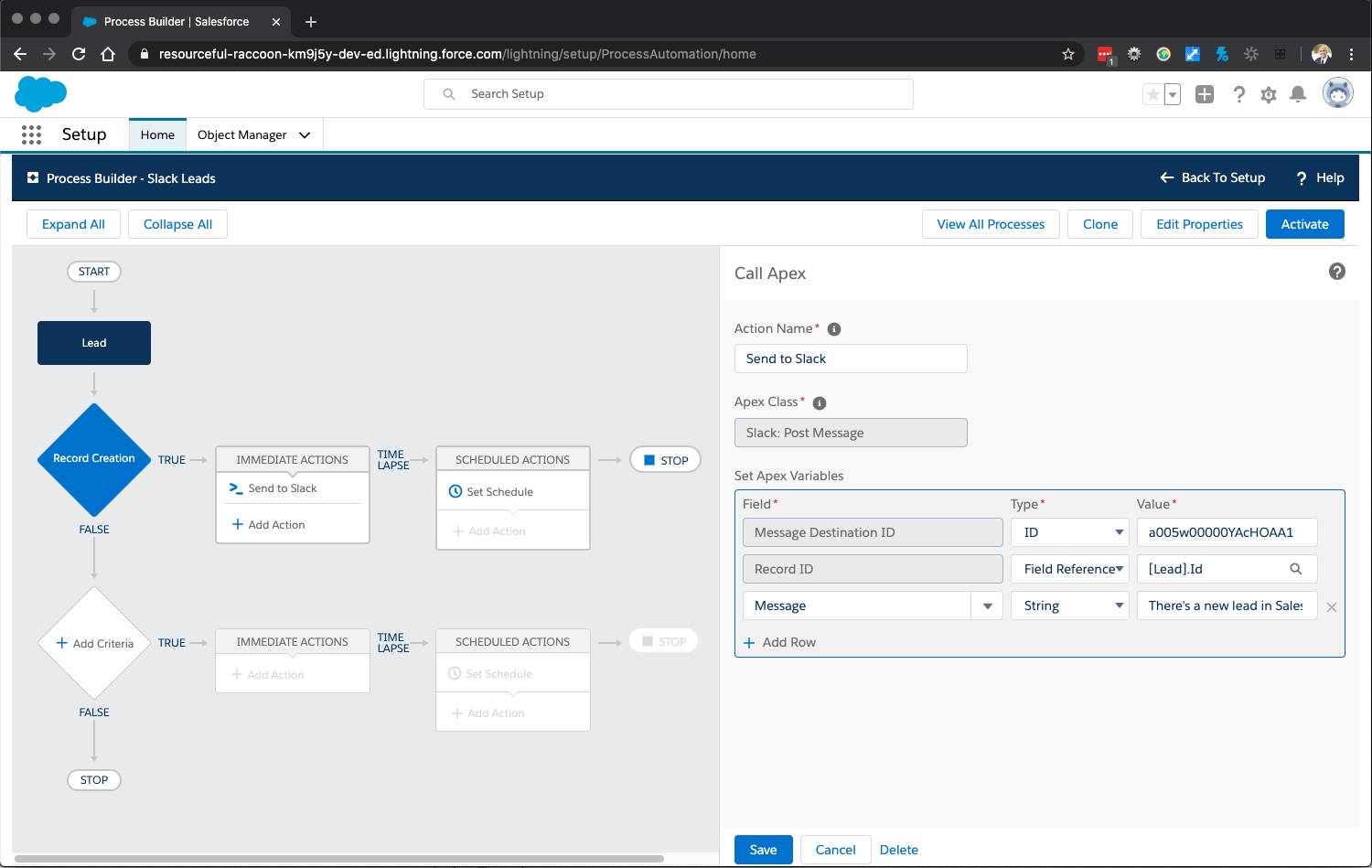Open the Astro user profile avatar

pos(1337,93)
